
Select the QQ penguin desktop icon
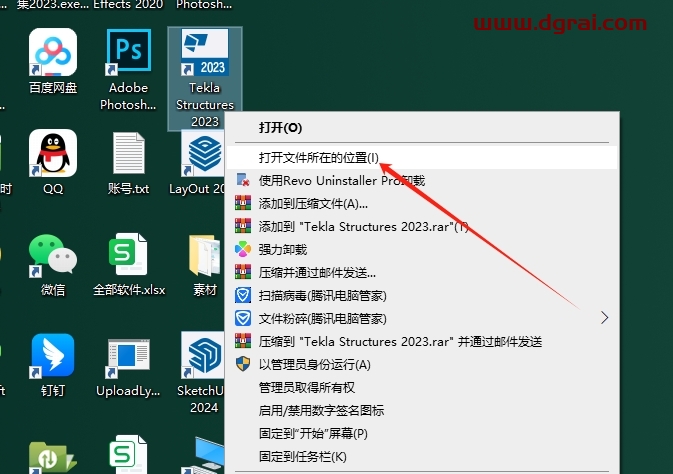point(53,162)
